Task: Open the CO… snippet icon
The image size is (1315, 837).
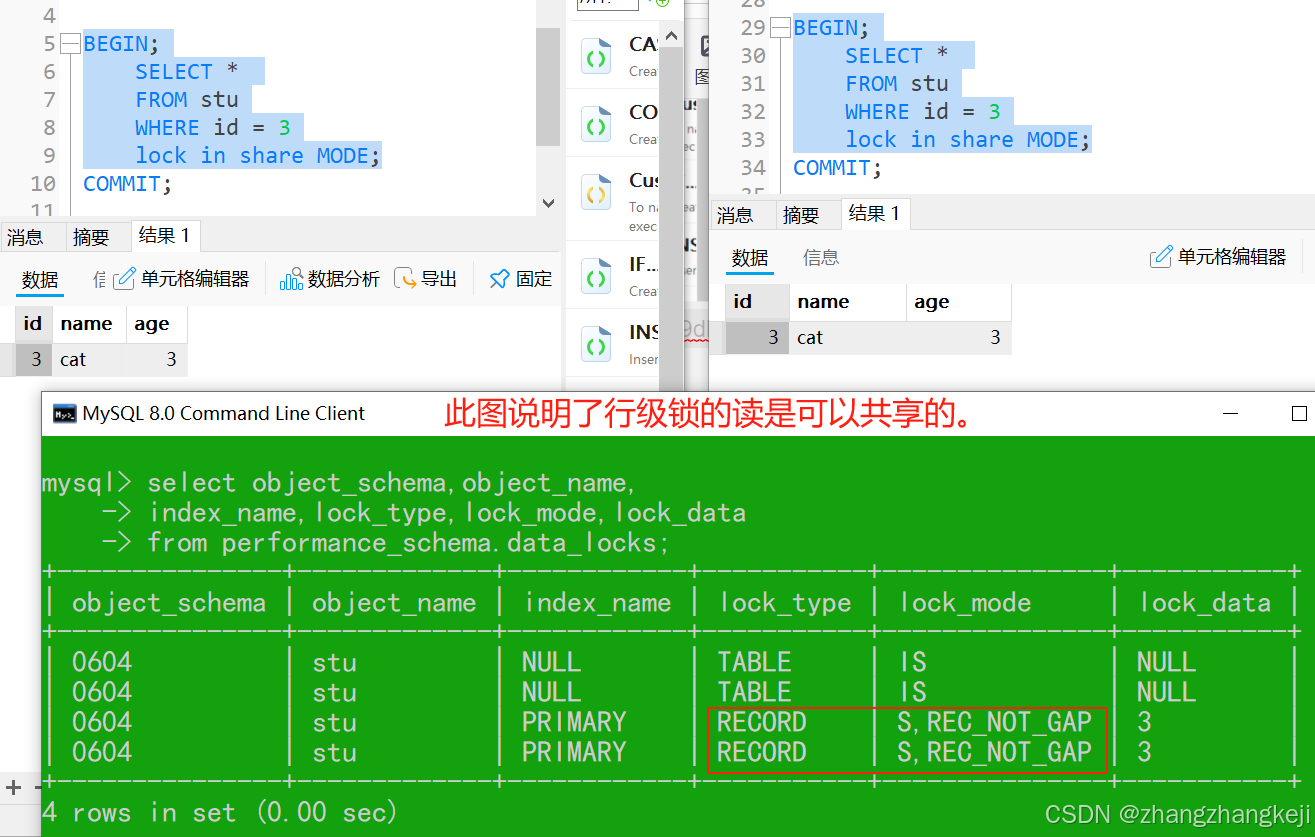Action: tap(596, 125)
